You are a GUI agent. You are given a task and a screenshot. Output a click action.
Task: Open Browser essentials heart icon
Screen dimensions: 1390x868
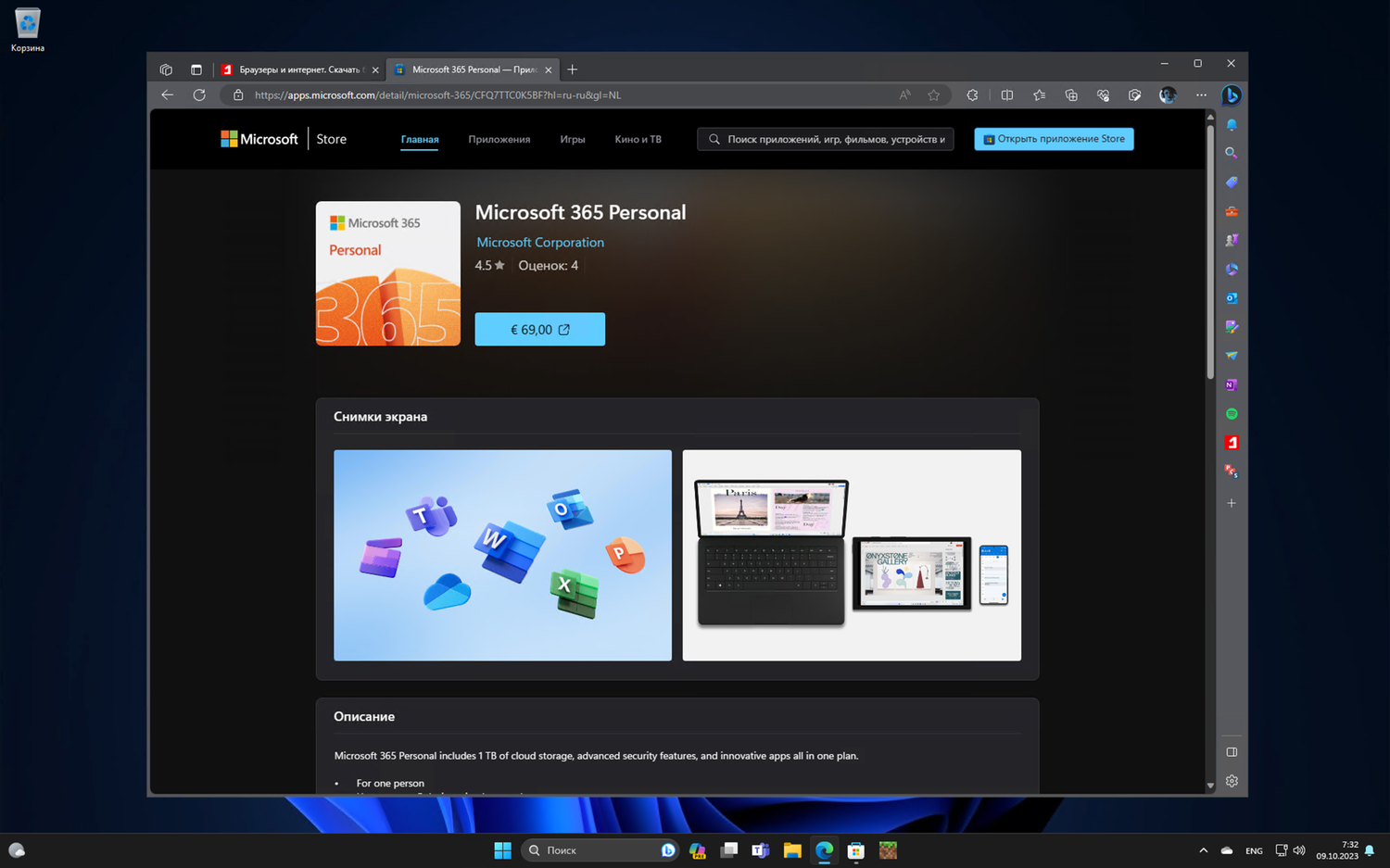pyautogui.click(x=1103, y=94)
